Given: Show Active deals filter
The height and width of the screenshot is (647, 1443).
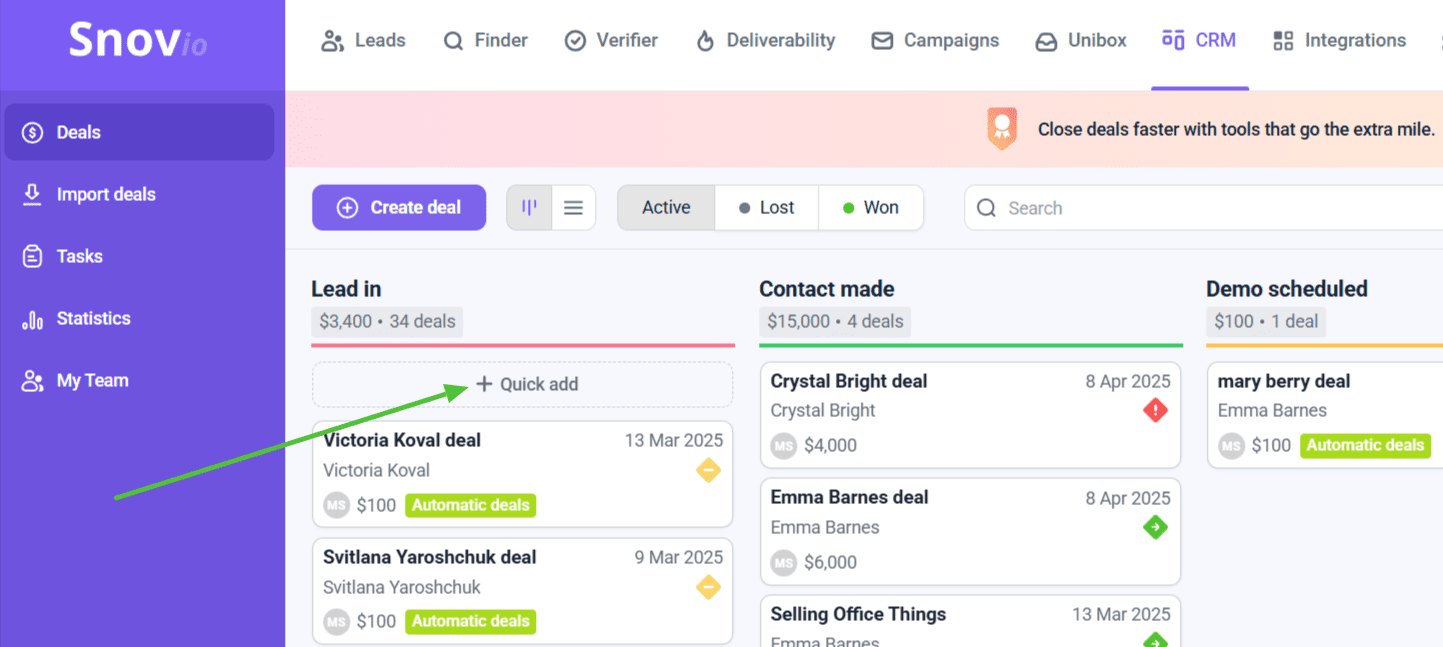Looking at the screenshot, I should coord(666,208).
